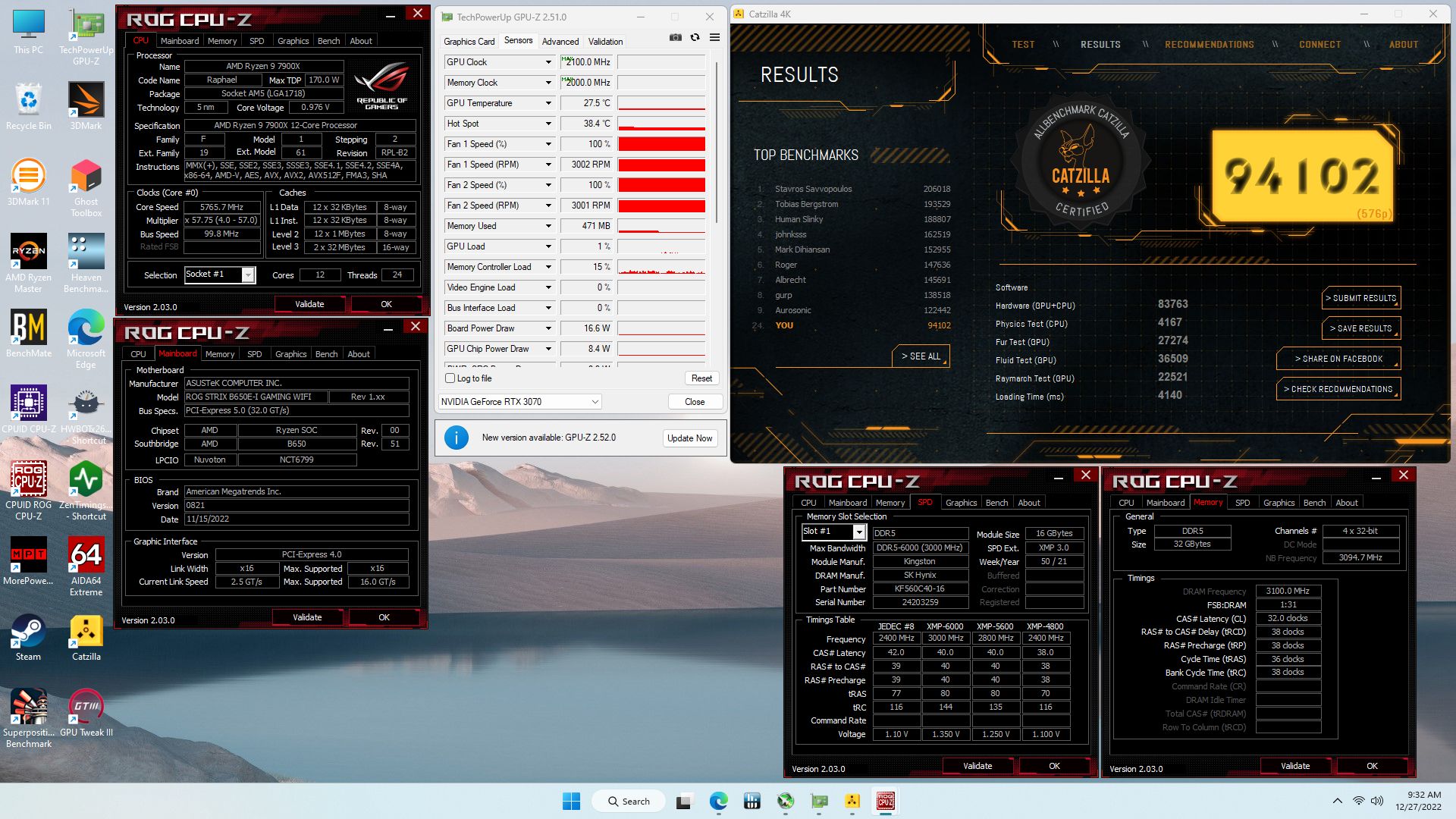Screen dimensions: 1456x819
Task: Open Heaven Benchmark desktop shortcut
Action: tap(86, 264)
